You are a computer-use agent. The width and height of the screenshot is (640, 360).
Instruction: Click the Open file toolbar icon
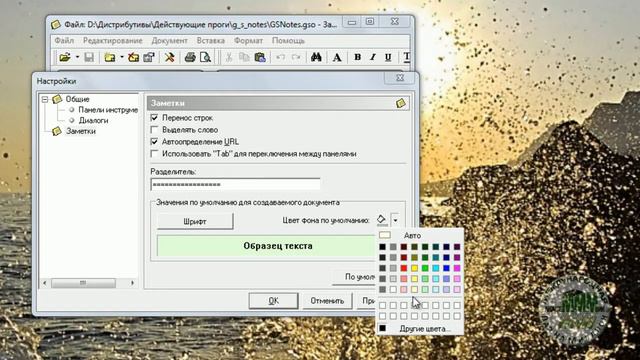click(x=64, y=57)
